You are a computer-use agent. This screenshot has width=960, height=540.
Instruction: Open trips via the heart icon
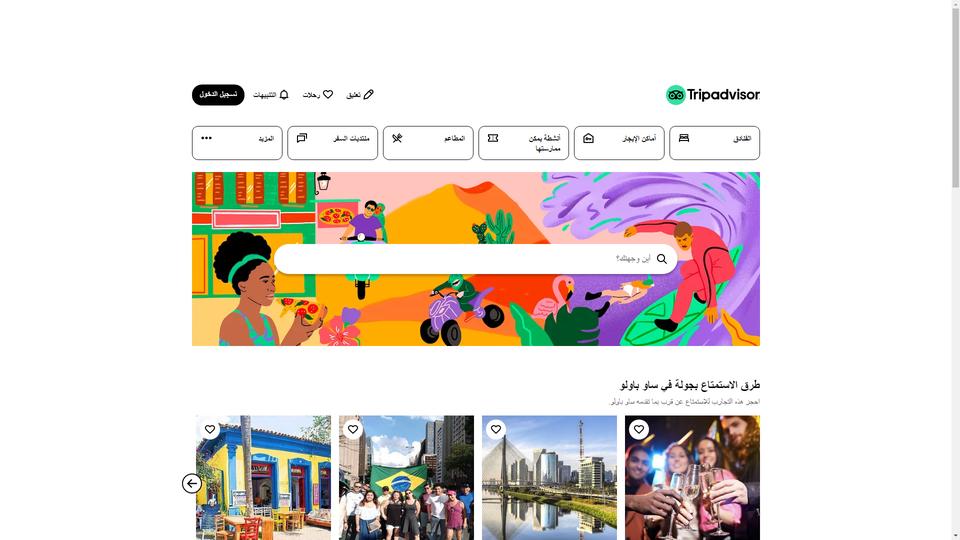328,94
